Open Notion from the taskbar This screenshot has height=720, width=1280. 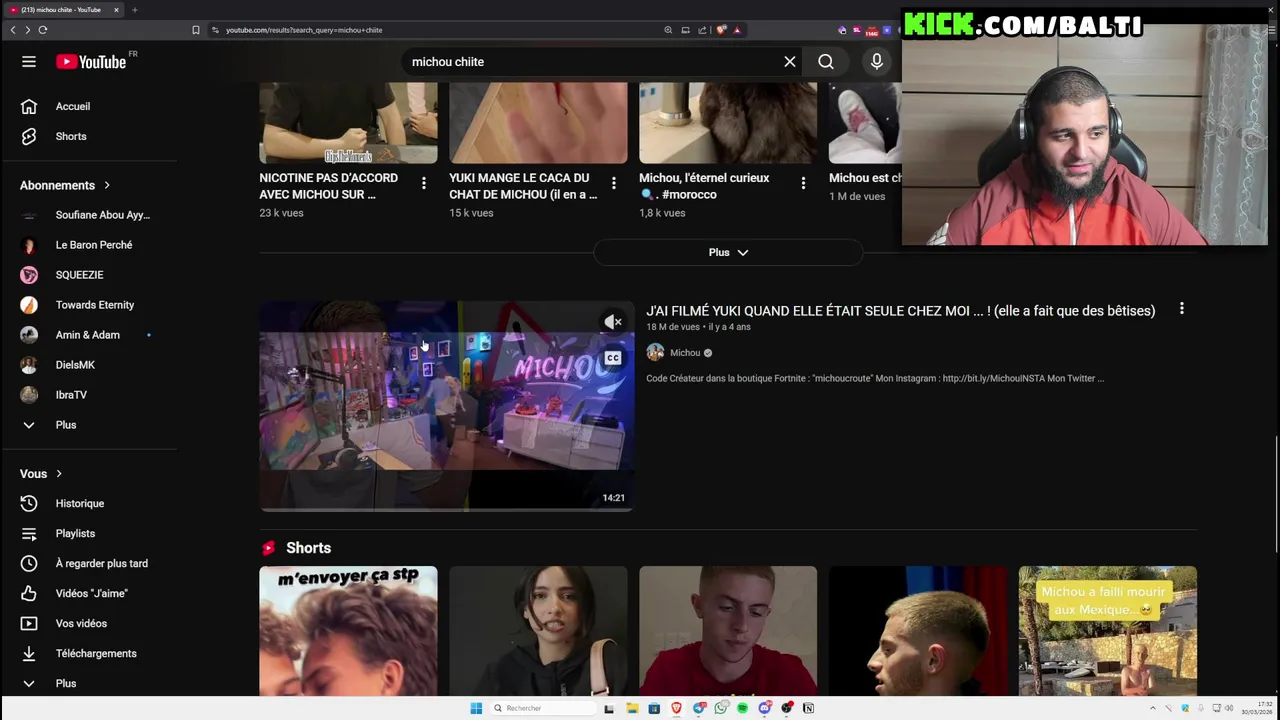809,708
